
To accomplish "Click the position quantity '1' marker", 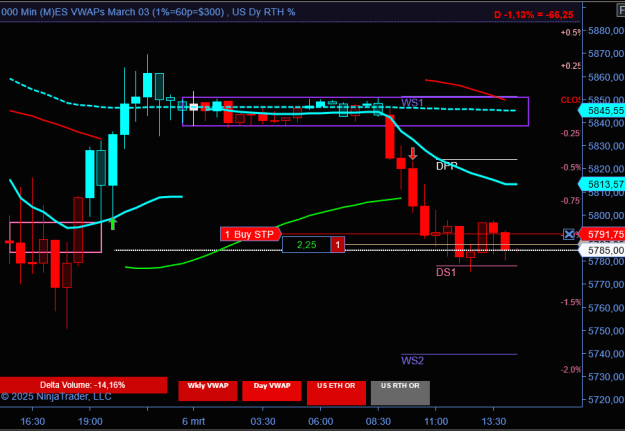I will (338, 244).
